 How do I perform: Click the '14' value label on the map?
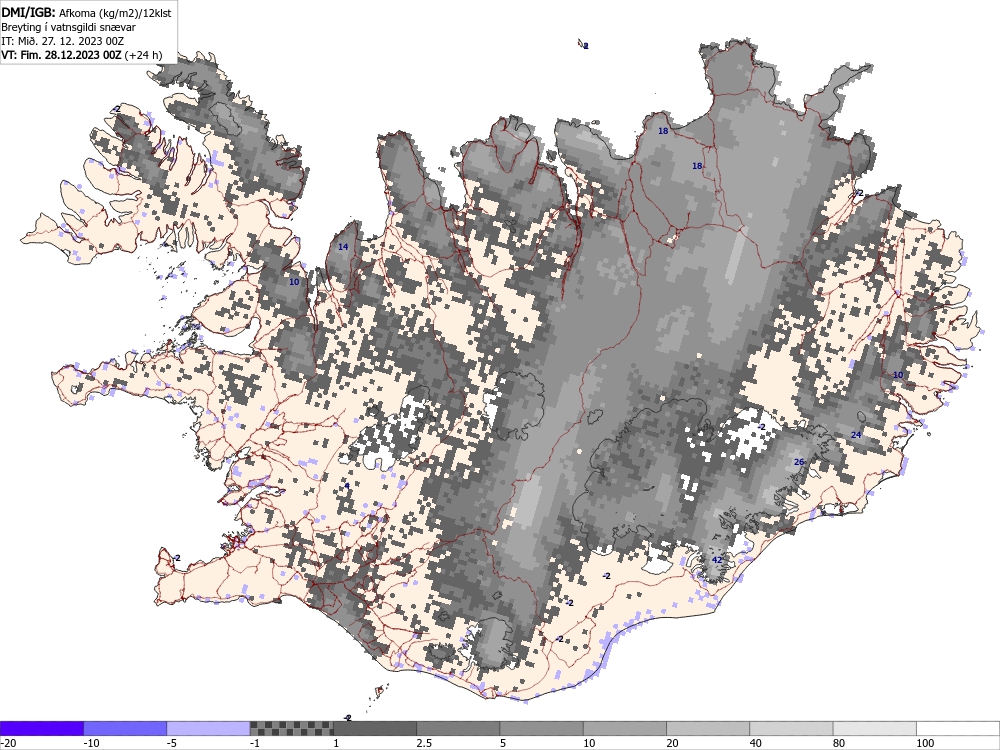343,247
